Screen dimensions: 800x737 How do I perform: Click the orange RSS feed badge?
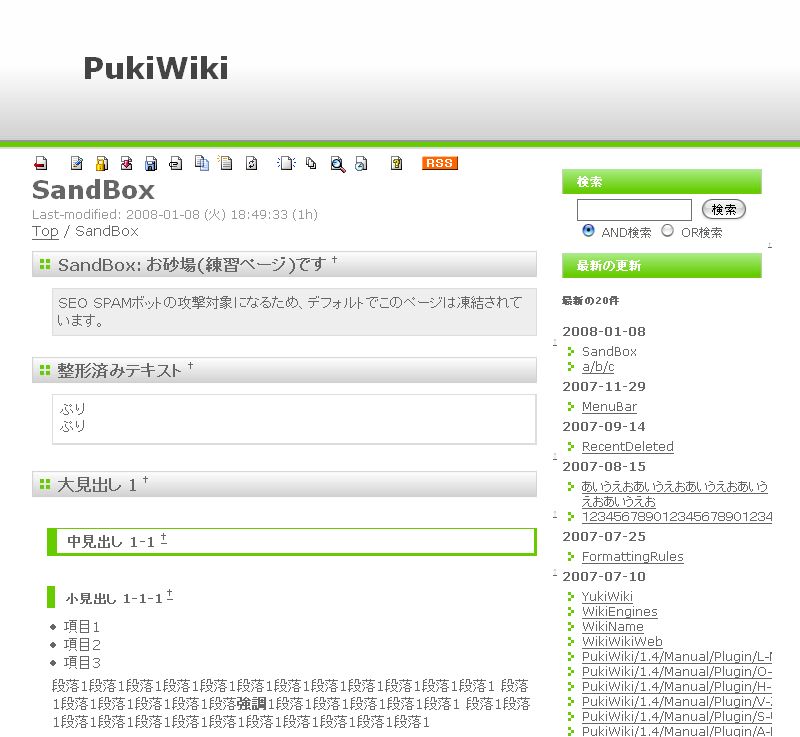coord(439,163)
